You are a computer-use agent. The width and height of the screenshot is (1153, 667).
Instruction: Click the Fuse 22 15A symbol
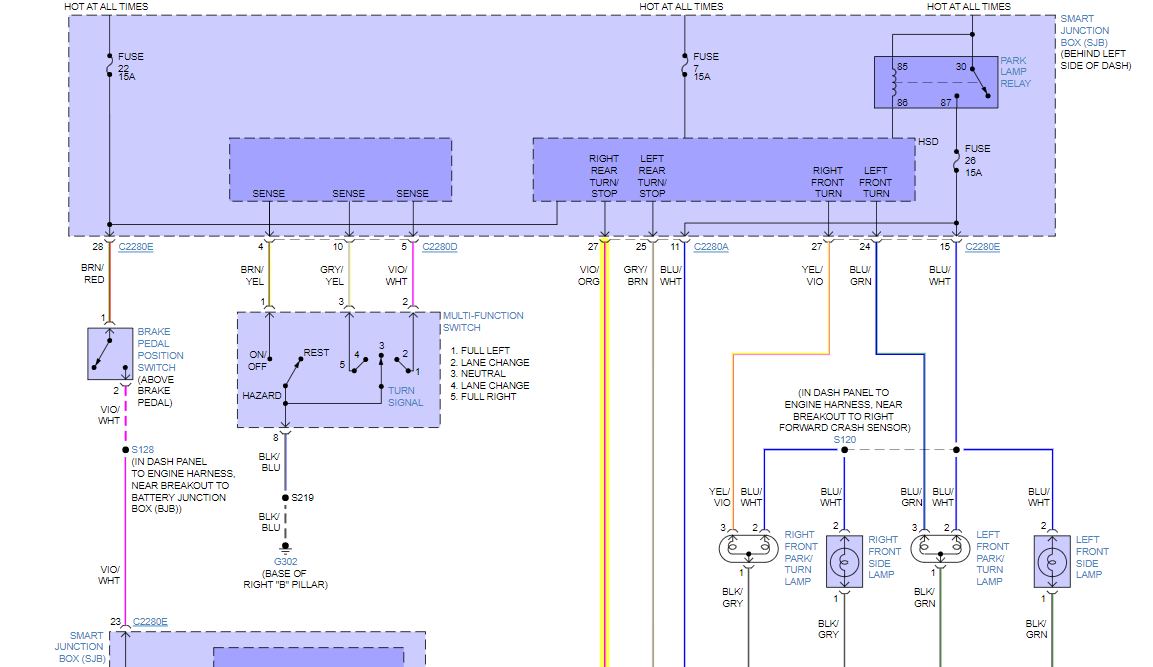click(x=110, y=65)
